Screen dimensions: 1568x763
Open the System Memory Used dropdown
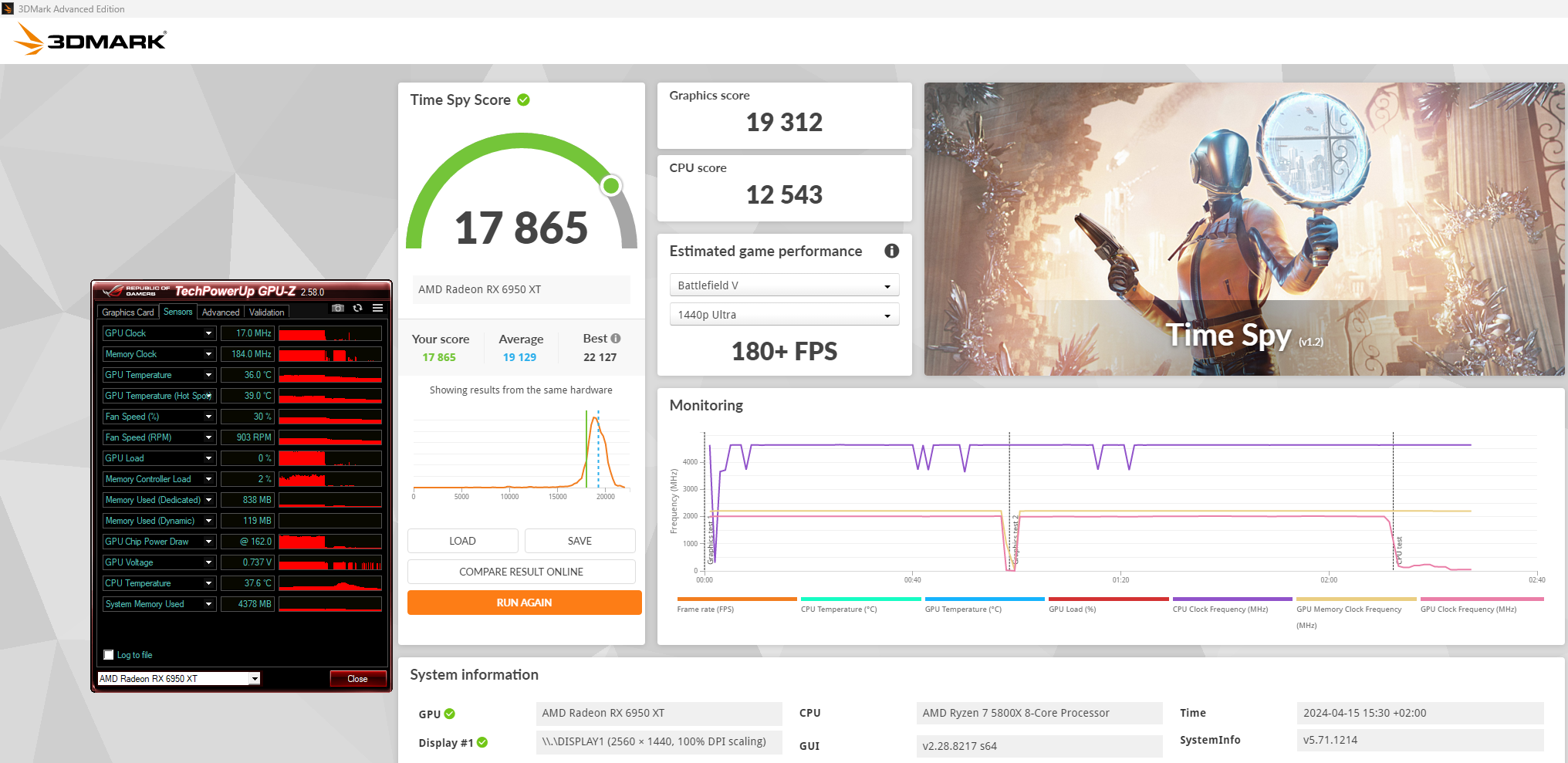tap(208, 604)
